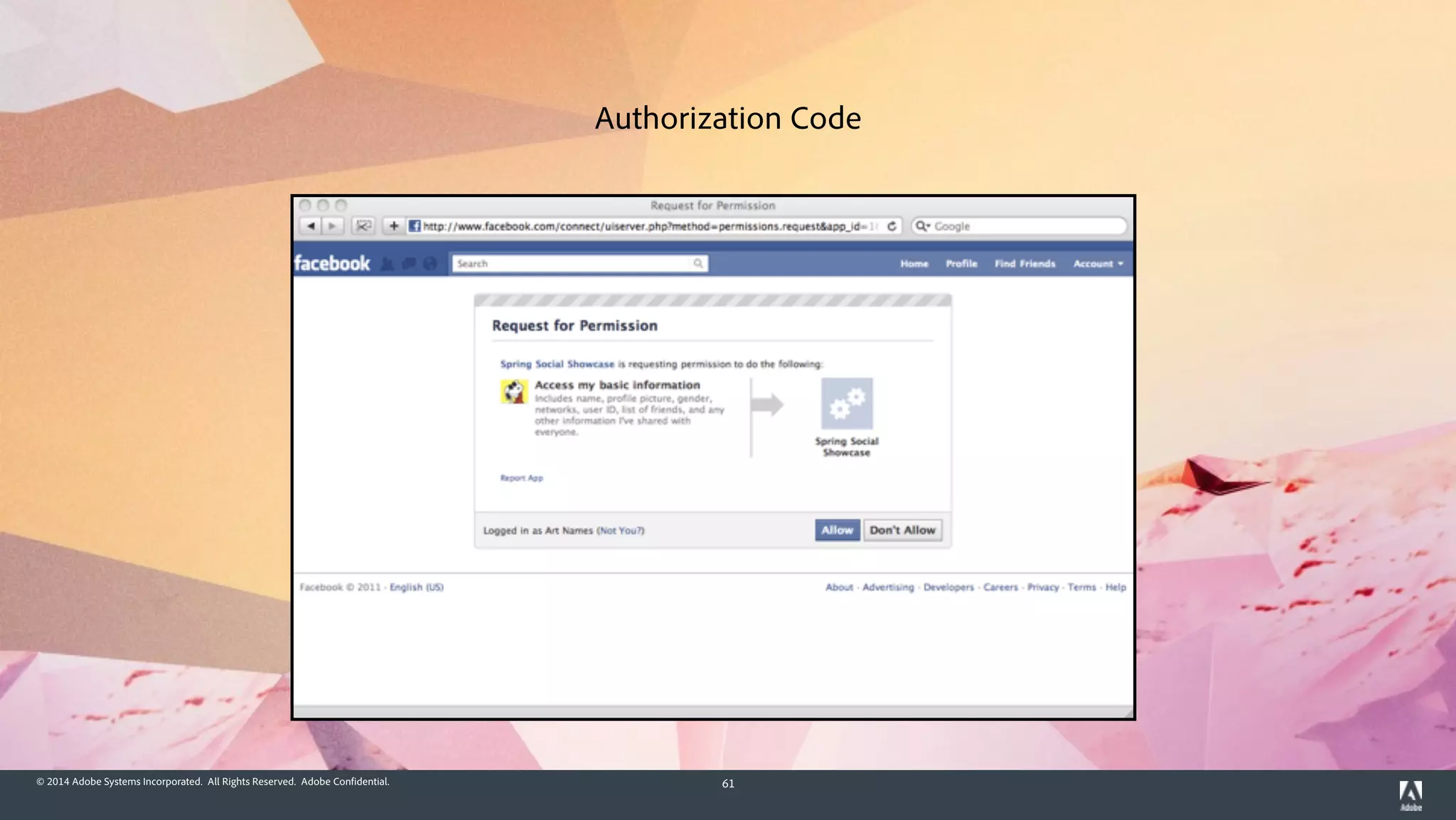
Task: Click the Facebook search magnifier icon
Action: 698,263
